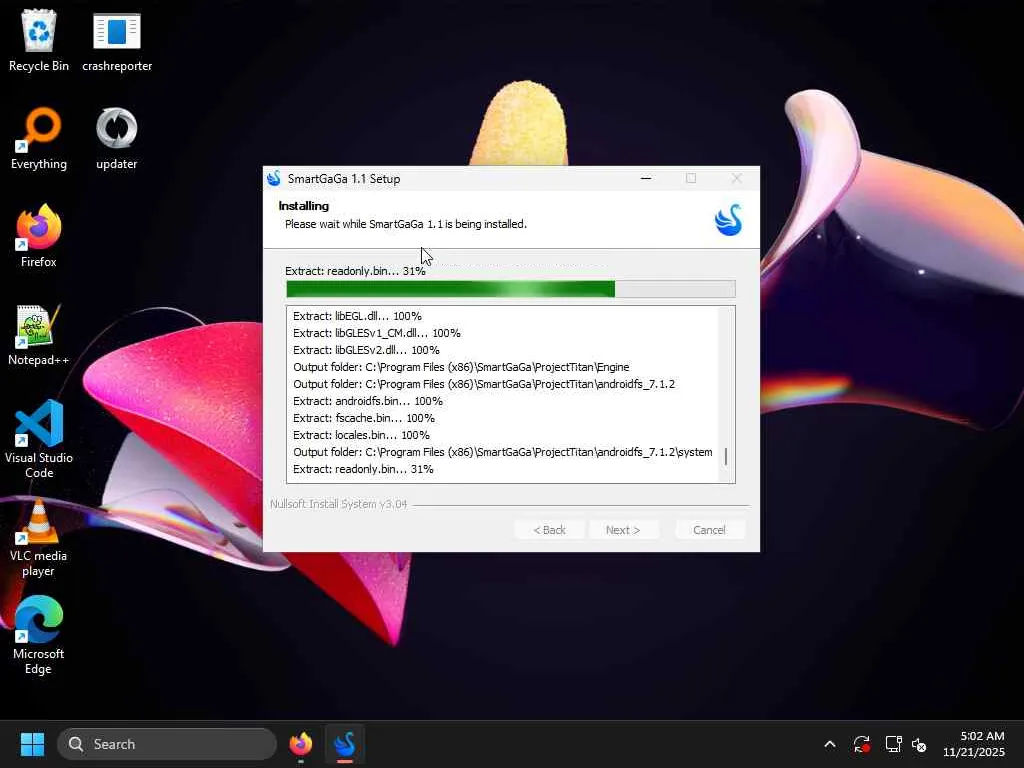Click the green installation progress bar

[511, 289]
